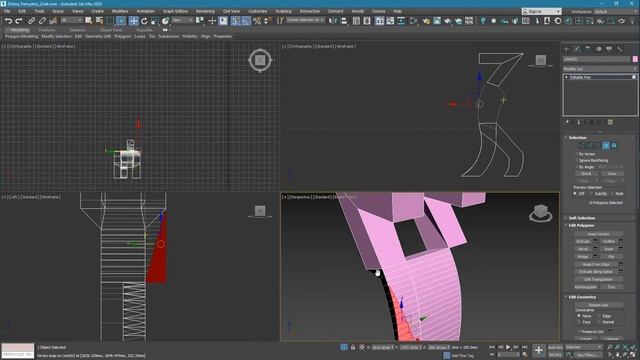
Task: Select the Preview Selection SubObj radio button
Action: click(591, 193)
